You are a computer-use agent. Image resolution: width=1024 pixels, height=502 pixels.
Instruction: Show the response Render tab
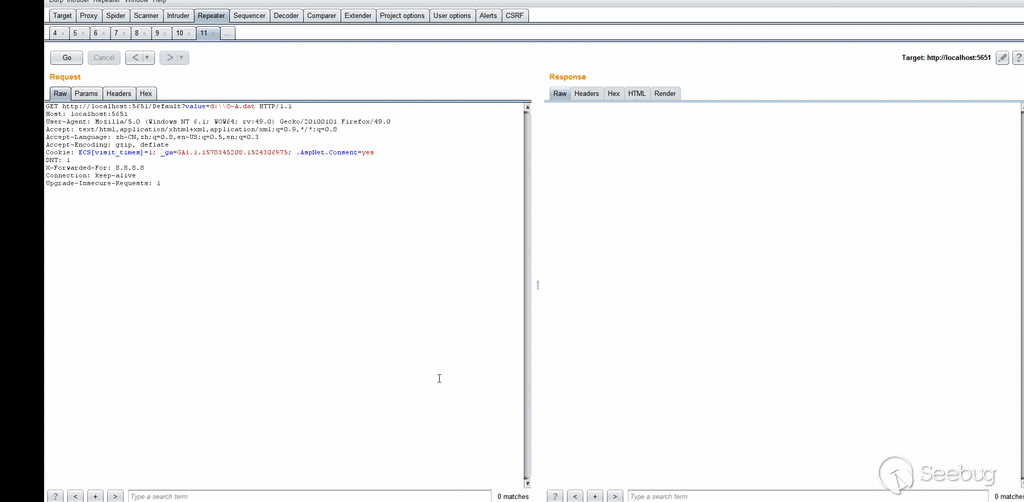pos(665,93)
